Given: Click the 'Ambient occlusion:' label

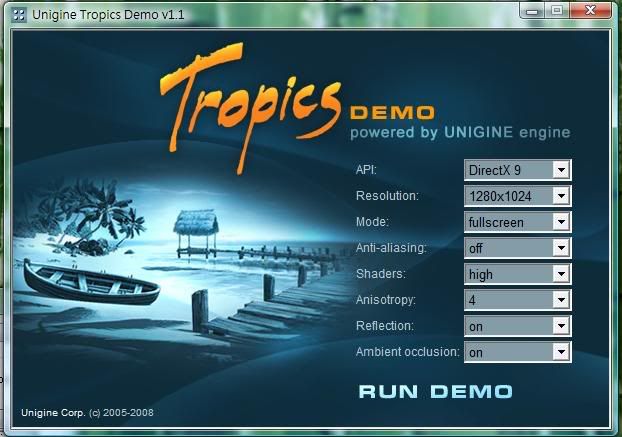Looking at the screenshot, I should [x=407, y=352].
